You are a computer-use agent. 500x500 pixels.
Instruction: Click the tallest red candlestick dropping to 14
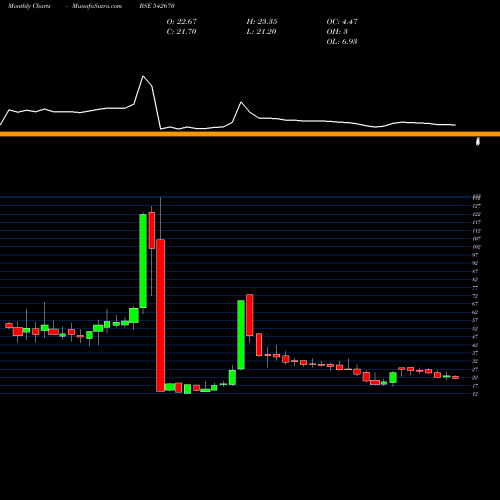[161, 315]
